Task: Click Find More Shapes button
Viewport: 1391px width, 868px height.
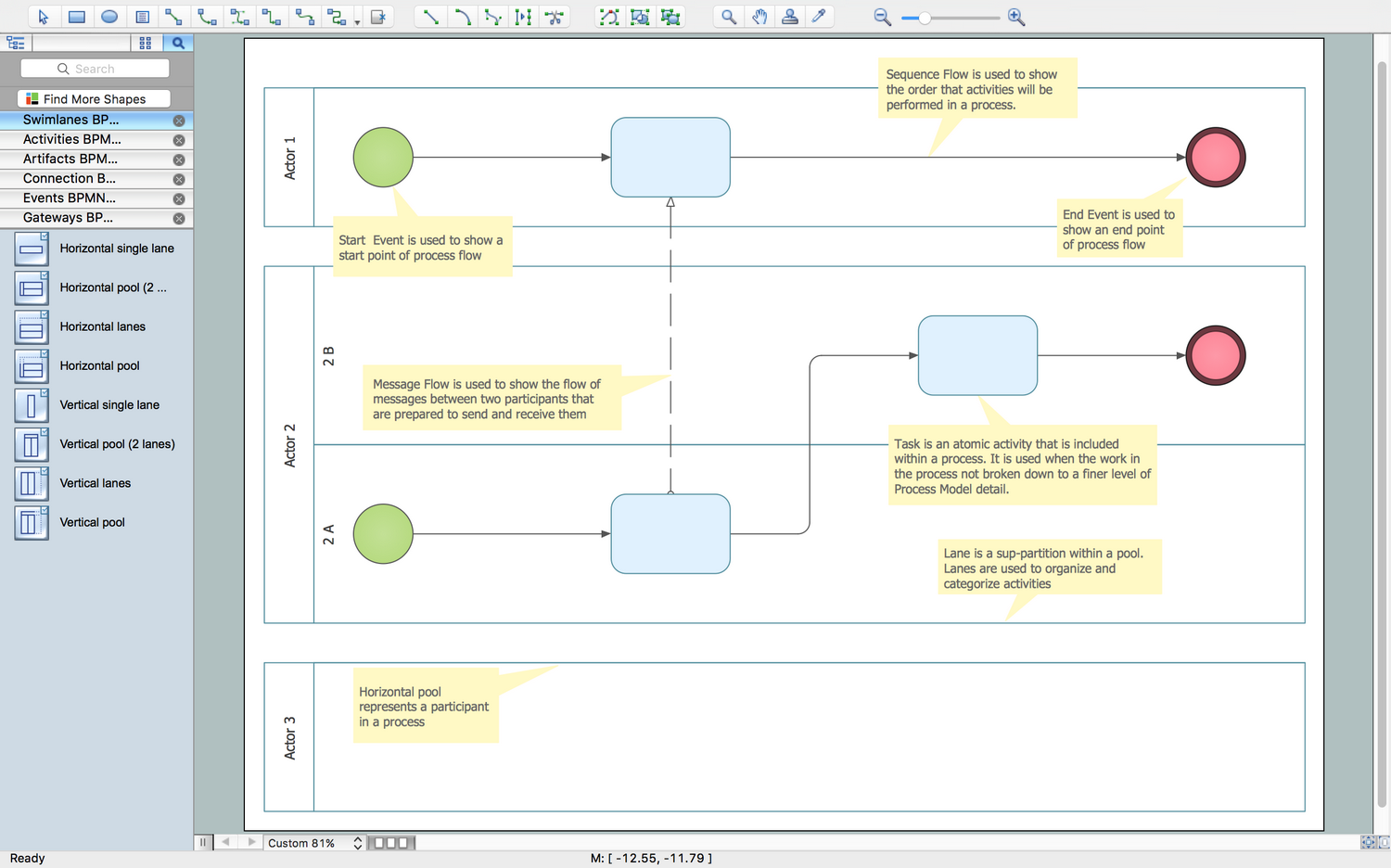Action: click(x=94, y=98)
